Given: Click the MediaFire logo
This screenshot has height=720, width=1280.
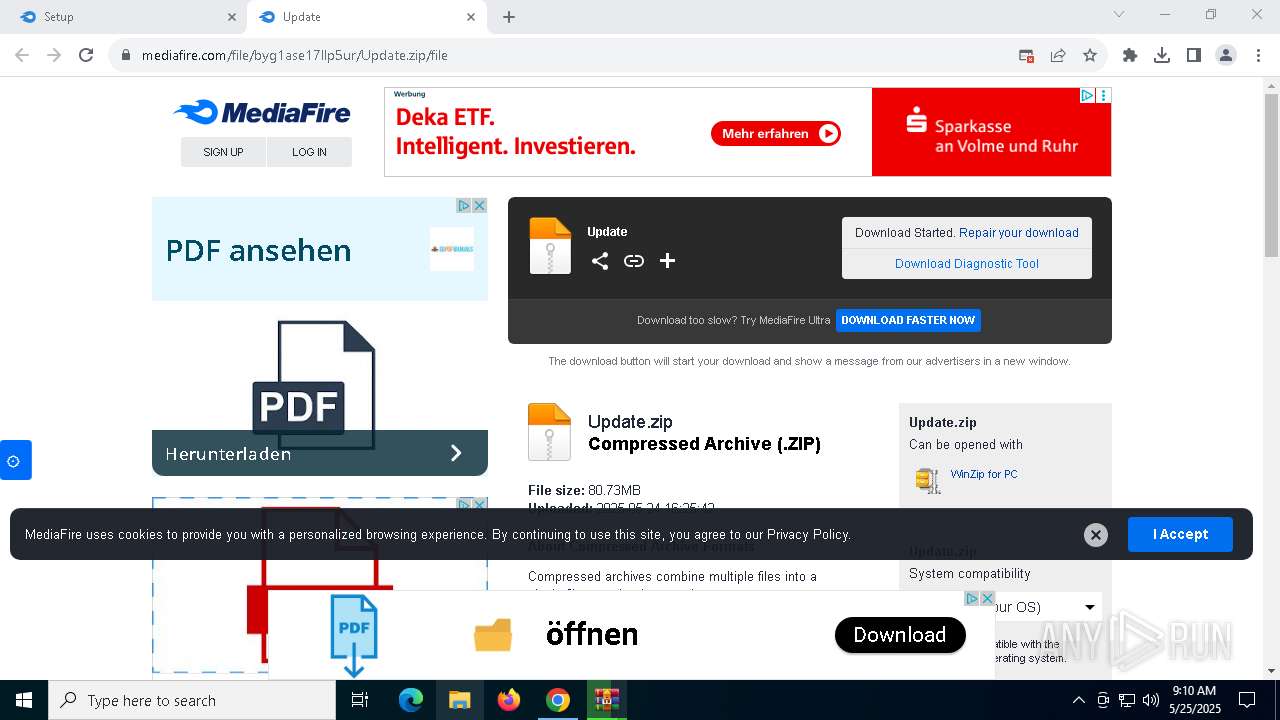Looking at the screenshot, I should [262, 112].
